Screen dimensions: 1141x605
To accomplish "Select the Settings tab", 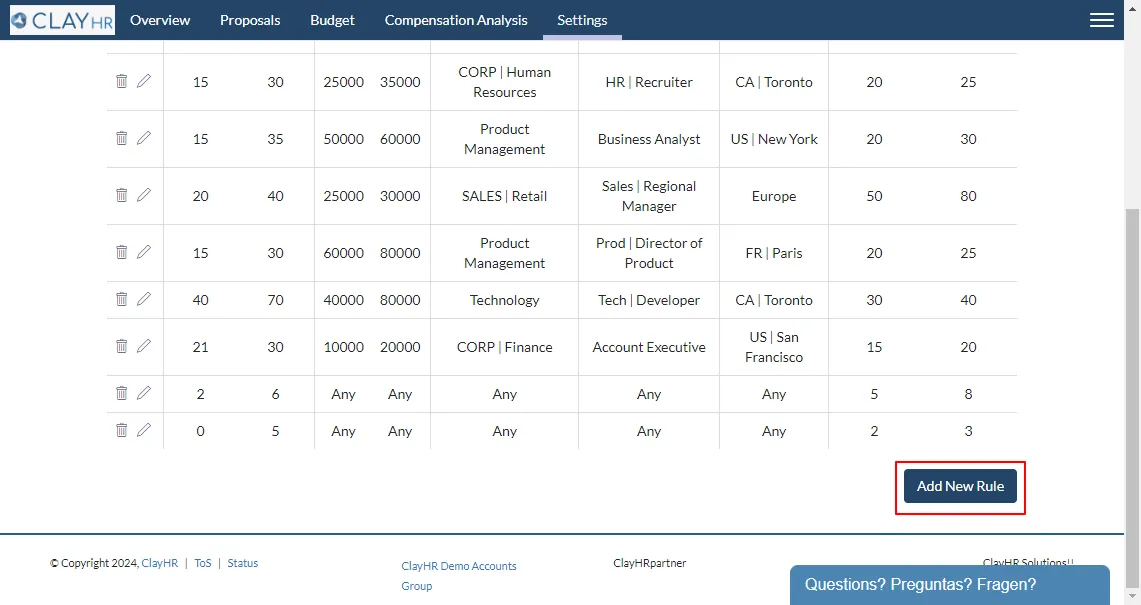I will [582, 20].
